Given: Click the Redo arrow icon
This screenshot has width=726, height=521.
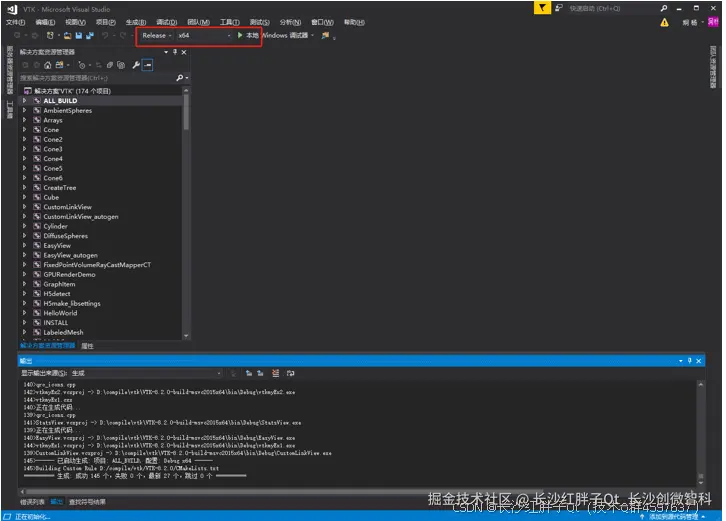Looking at the screenshot, I should 123,35.
